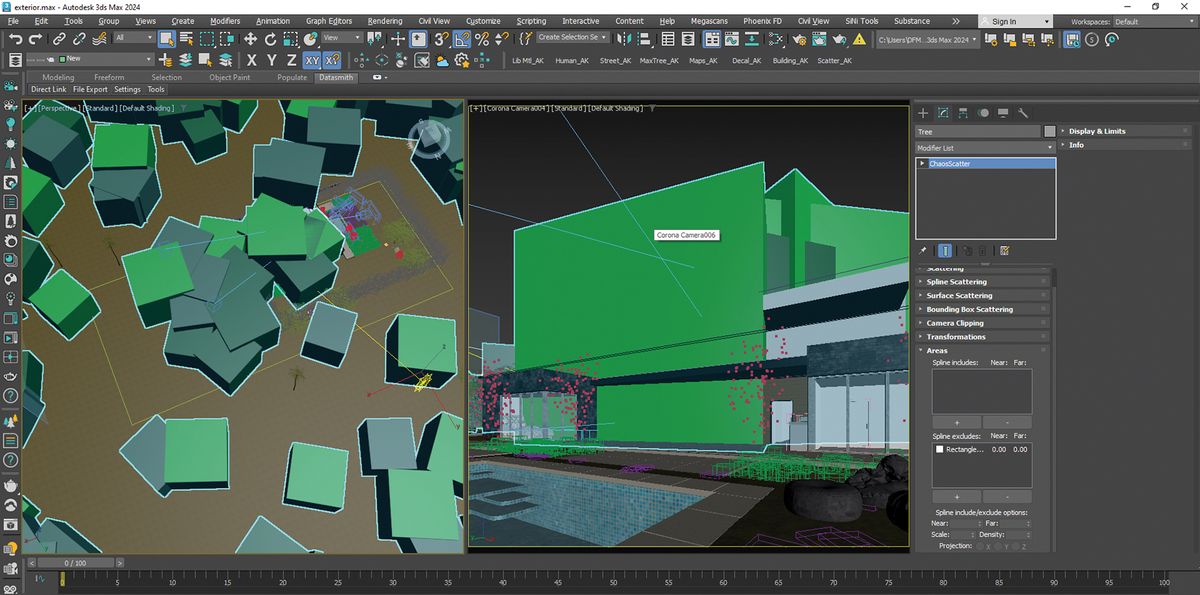Toggle the Pin Stack button below the modifier stack
This screenshot has width=1200, height=595.
(921, 250)
